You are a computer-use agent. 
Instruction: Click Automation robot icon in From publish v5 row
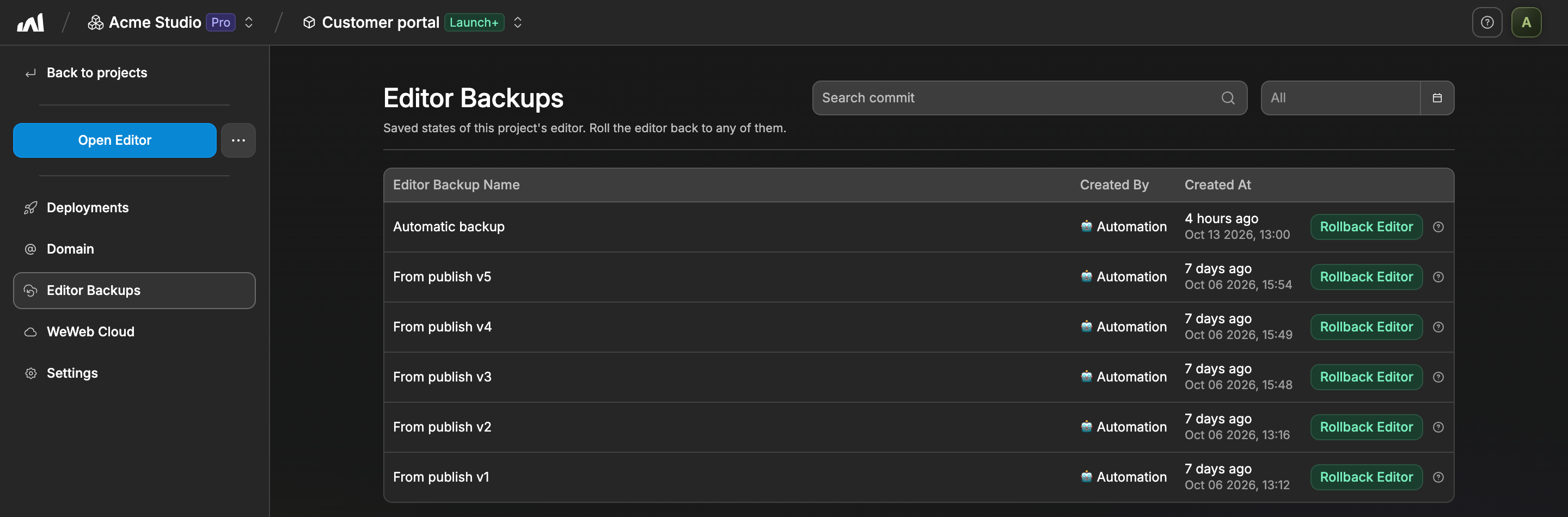coord(1087,276)
